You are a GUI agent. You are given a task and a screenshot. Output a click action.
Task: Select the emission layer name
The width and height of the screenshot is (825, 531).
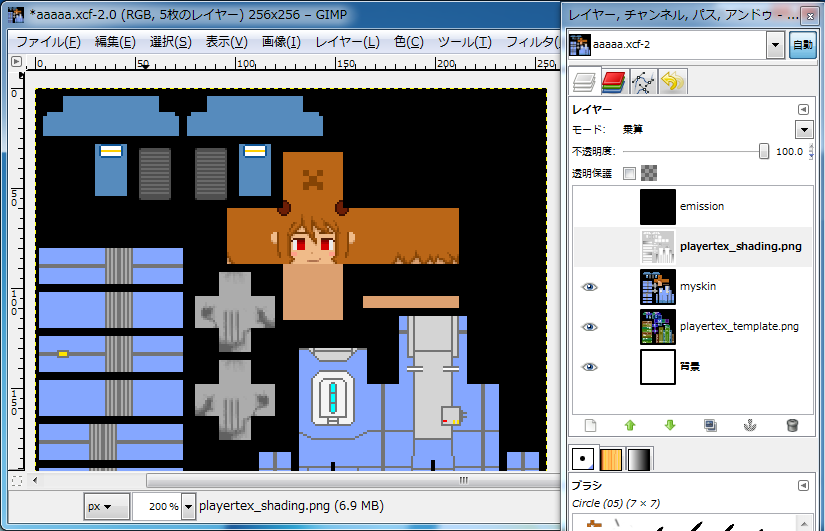pos(702,206)
